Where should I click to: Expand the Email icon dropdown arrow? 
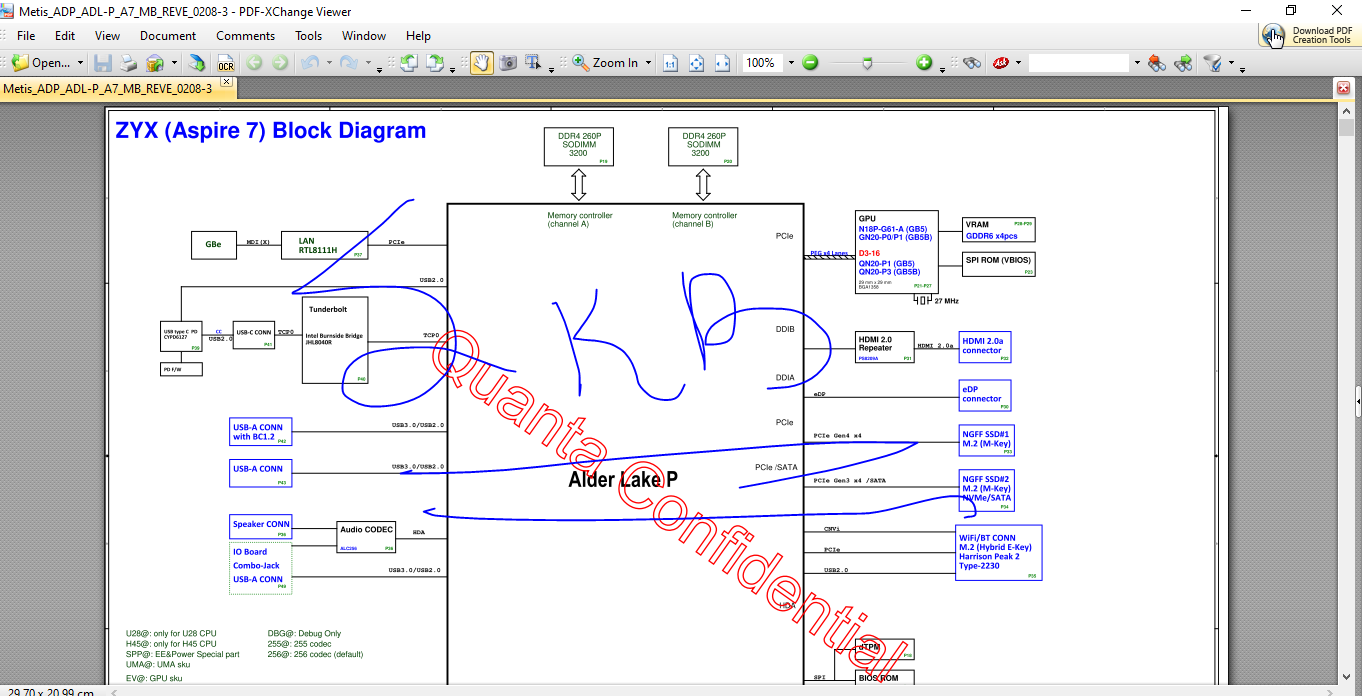pyautogui.click(x=174, y=63)
